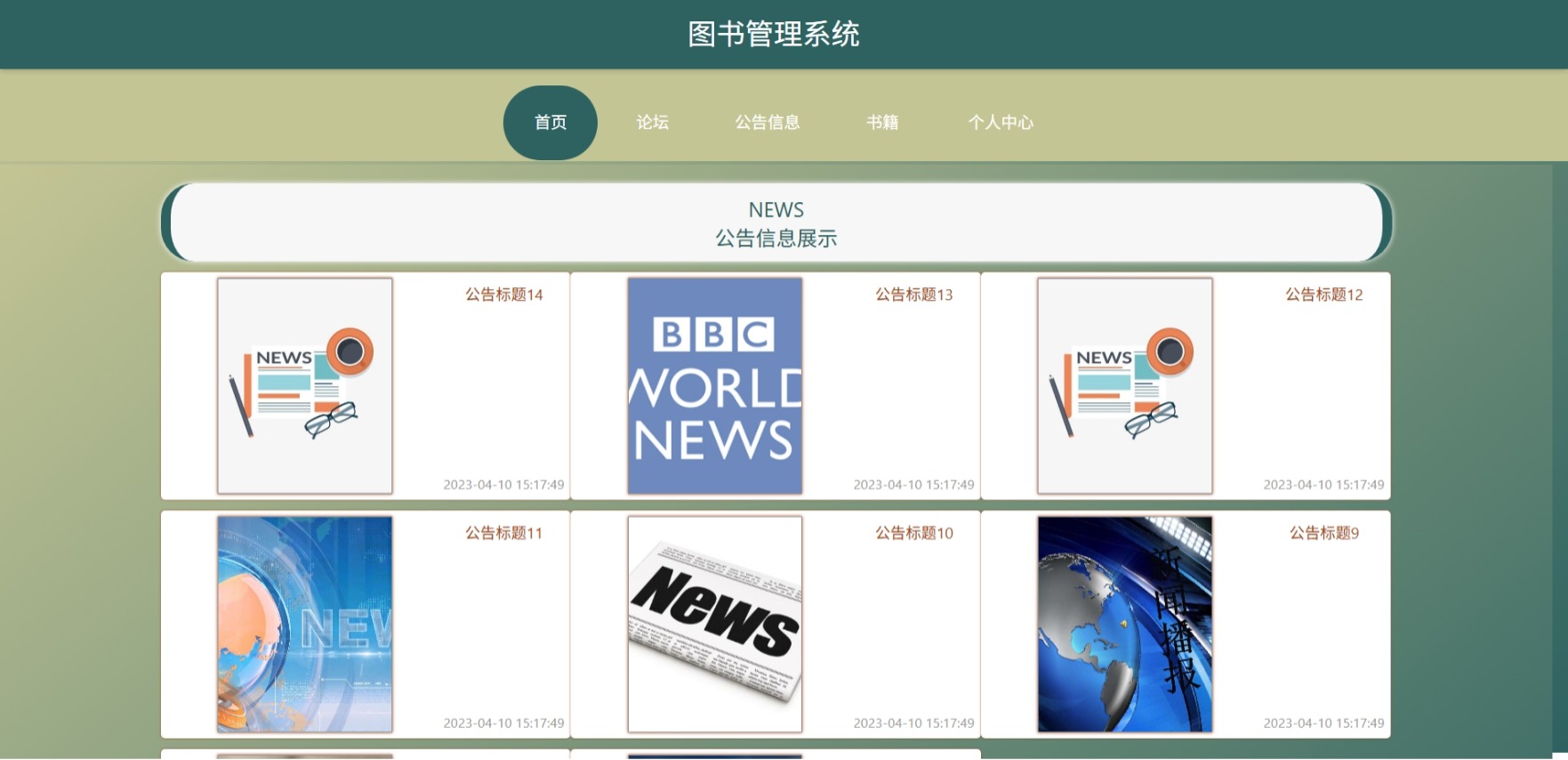Click the orange globe thumbnail of 公告标题11
Viewport: 1568px width, 760px height.
[305, 624]
